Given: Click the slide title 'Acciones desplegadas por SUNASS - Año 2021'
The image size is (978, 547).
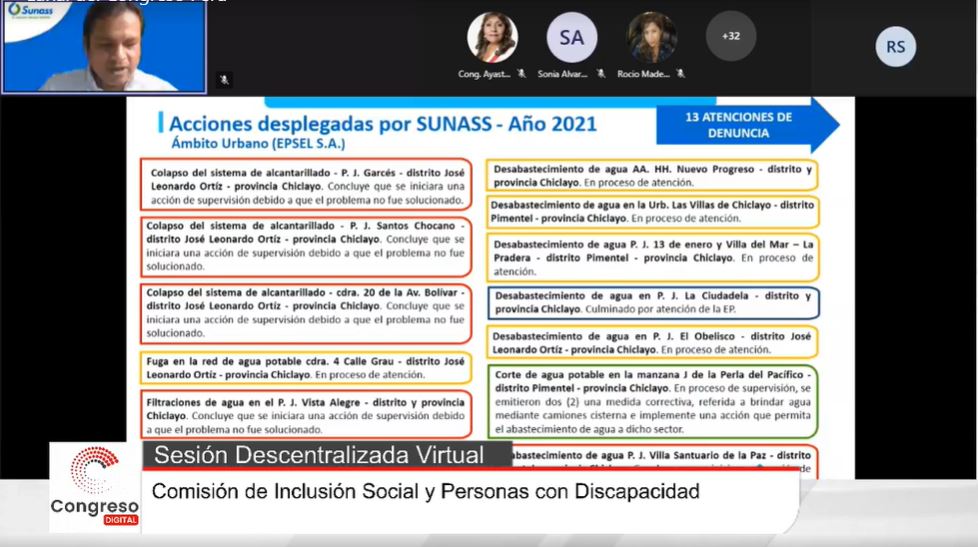Looking at the screenshot, I should tap(383, 123).
